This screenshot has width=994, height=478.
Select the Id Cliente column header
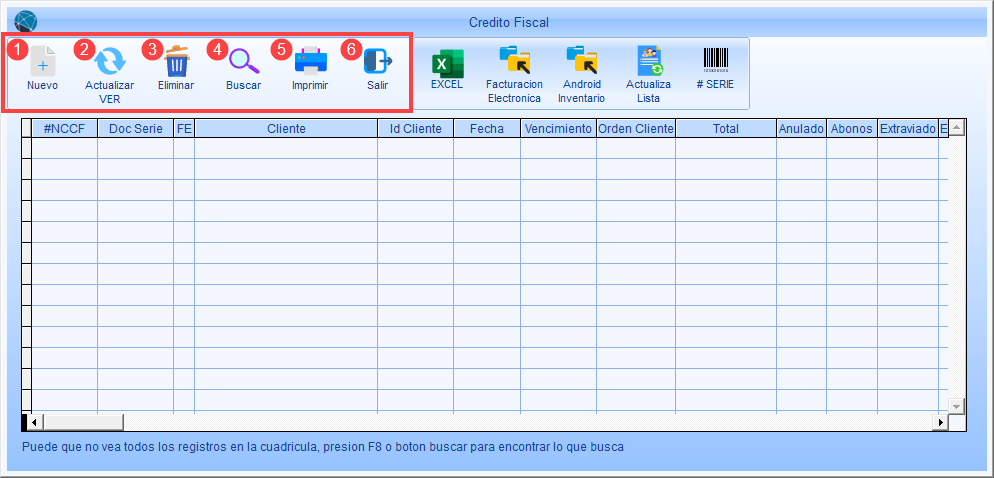(415, 129)
